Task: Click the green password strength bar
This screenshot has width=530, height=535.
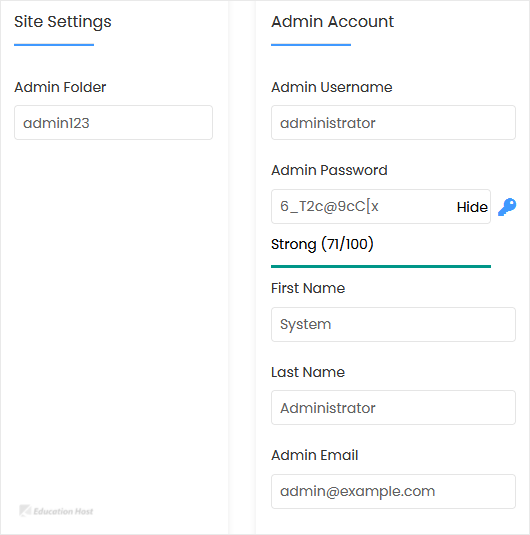Action: [x=381, y=266]
